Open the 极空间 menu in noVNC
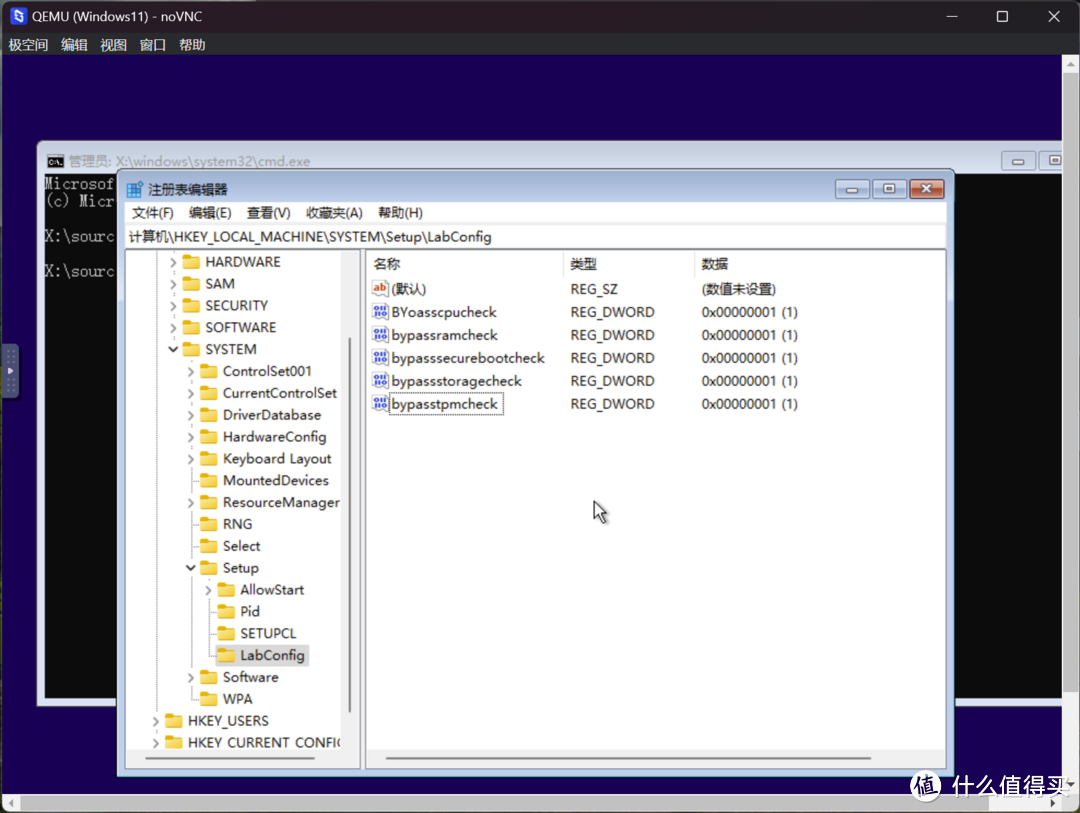 point(28,45)
